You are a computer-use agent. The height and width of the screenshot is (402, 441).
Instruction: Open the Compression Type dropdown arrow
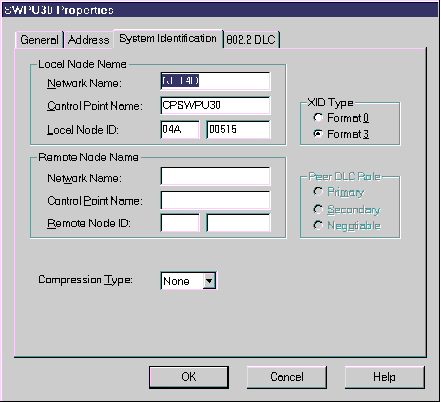[x=209, y=281]
